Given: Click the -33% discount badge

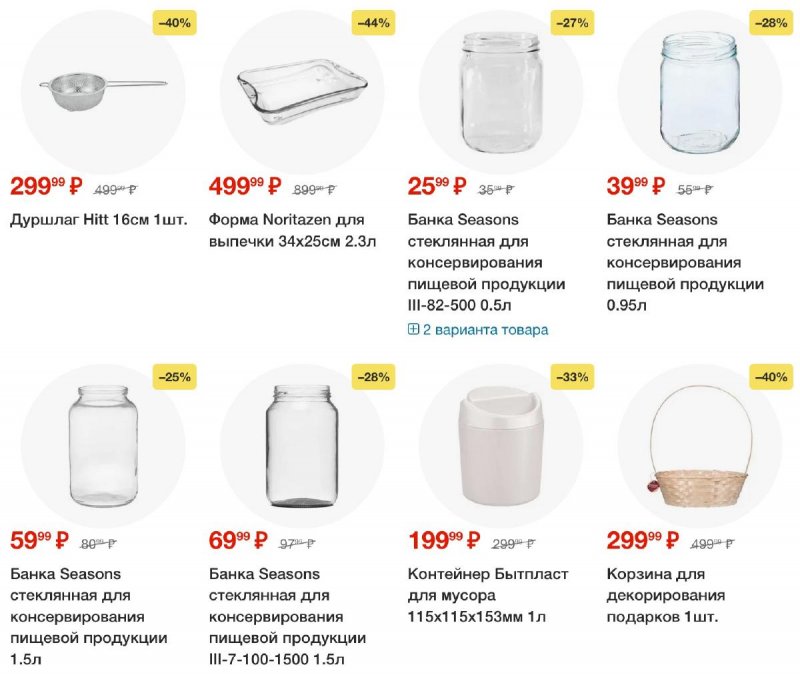Looking at the screenshot, I should pos(572,377).
